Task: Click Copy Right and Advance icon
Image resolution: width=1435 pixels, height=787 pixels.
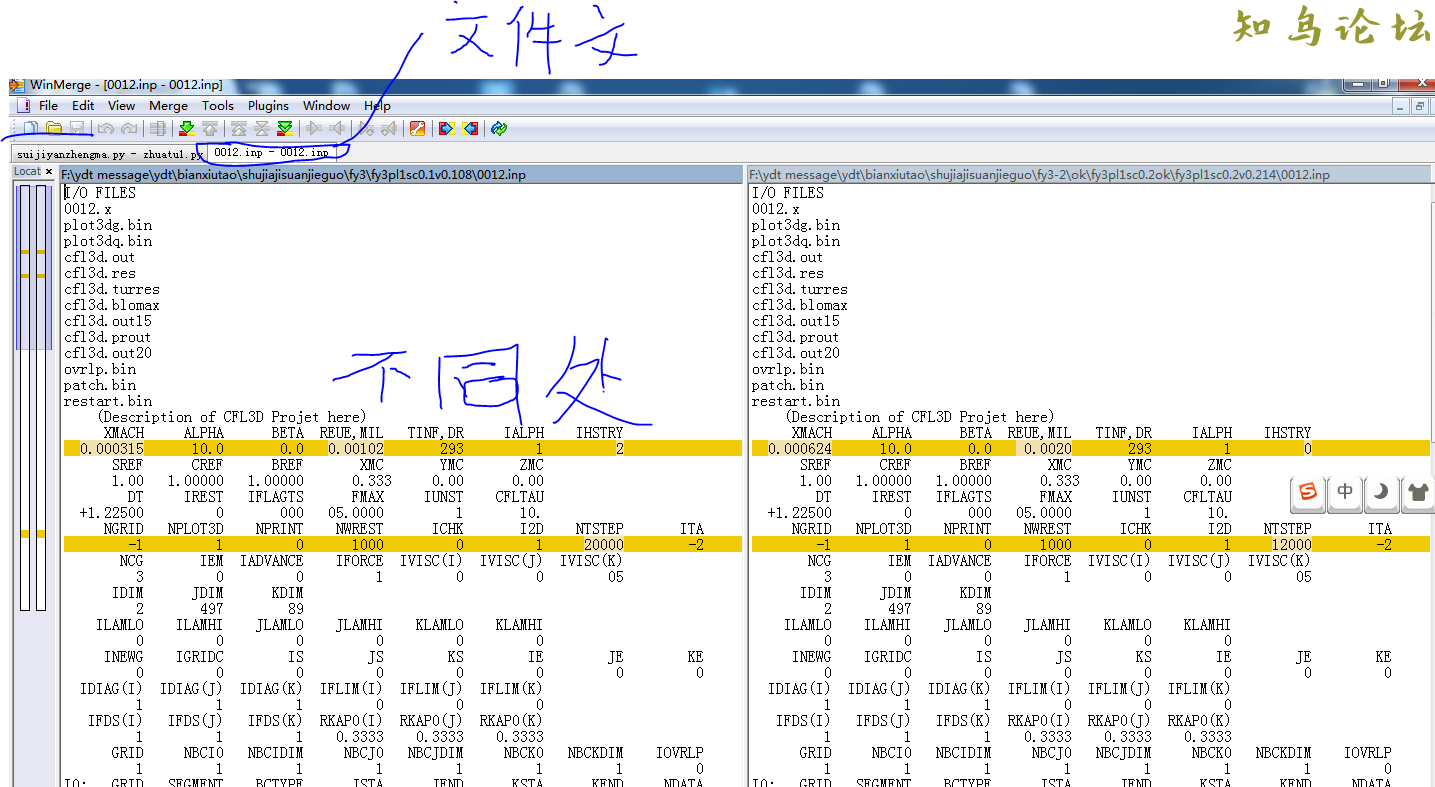Action: click(366, 128)
